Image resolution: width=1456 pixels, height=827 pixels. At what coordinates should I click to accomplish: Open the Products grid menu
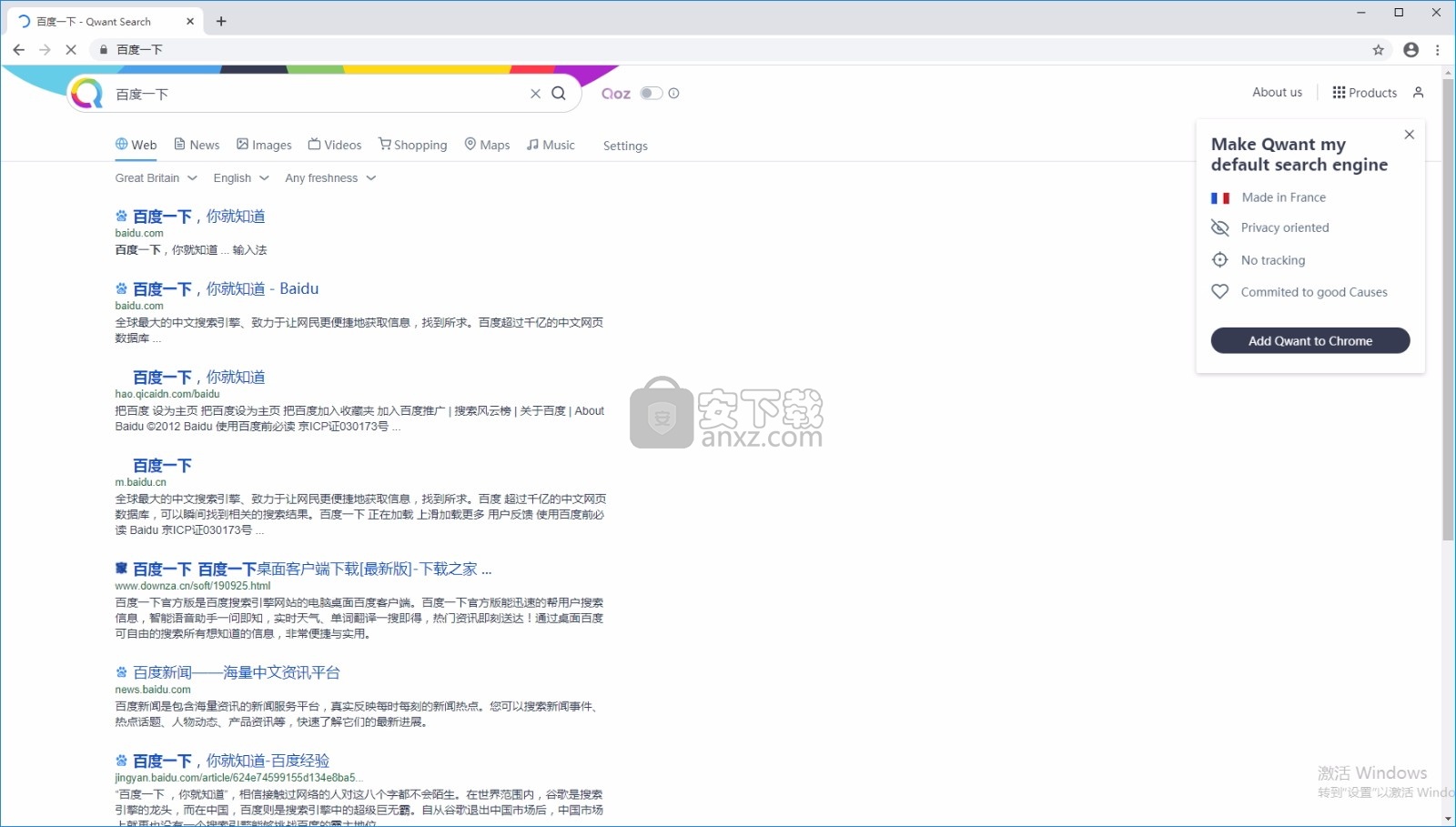[1364, 93]
